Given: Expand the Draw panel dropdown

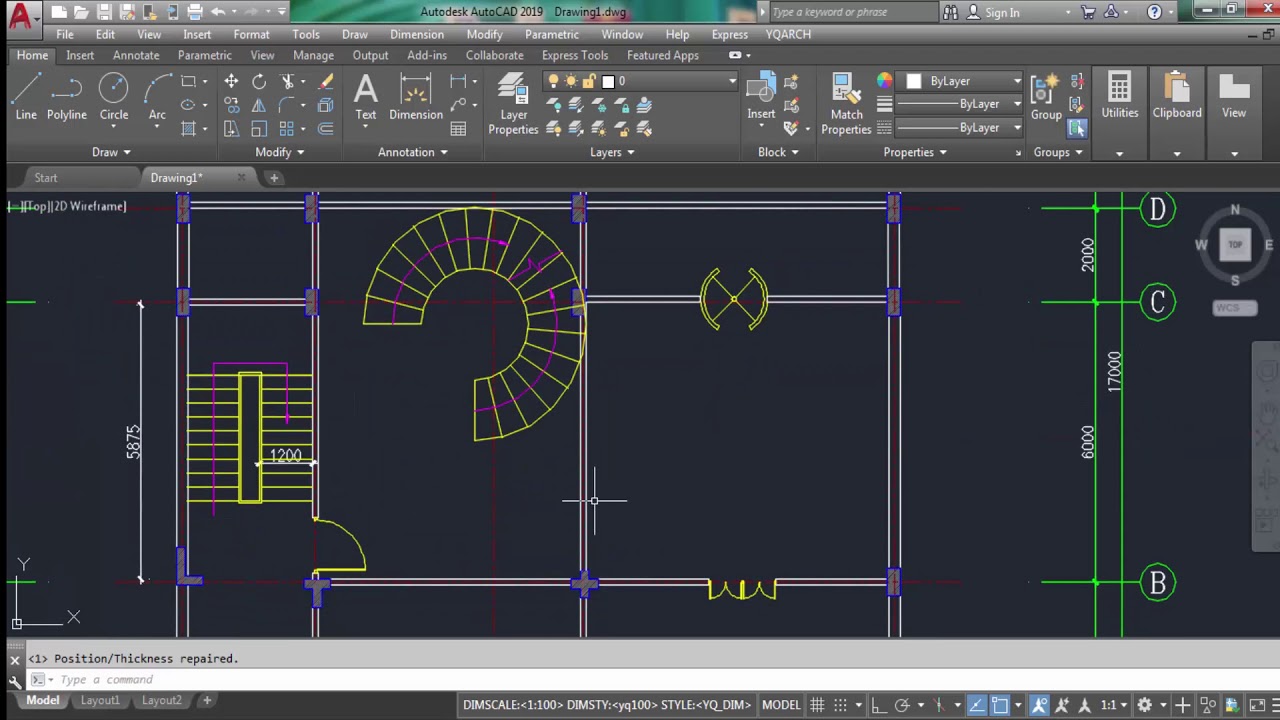Looking at the screenshot, I should tap(111, 152).
